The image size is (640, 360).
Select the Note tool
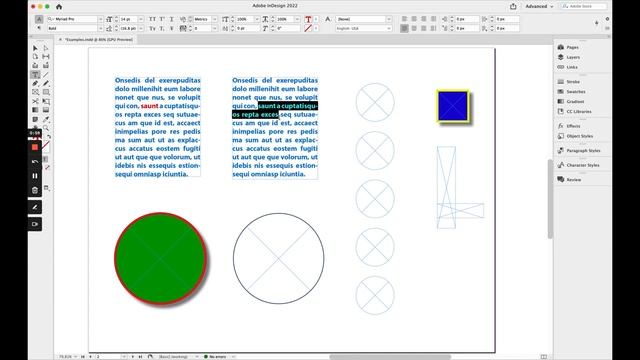(x=35, y=119)
